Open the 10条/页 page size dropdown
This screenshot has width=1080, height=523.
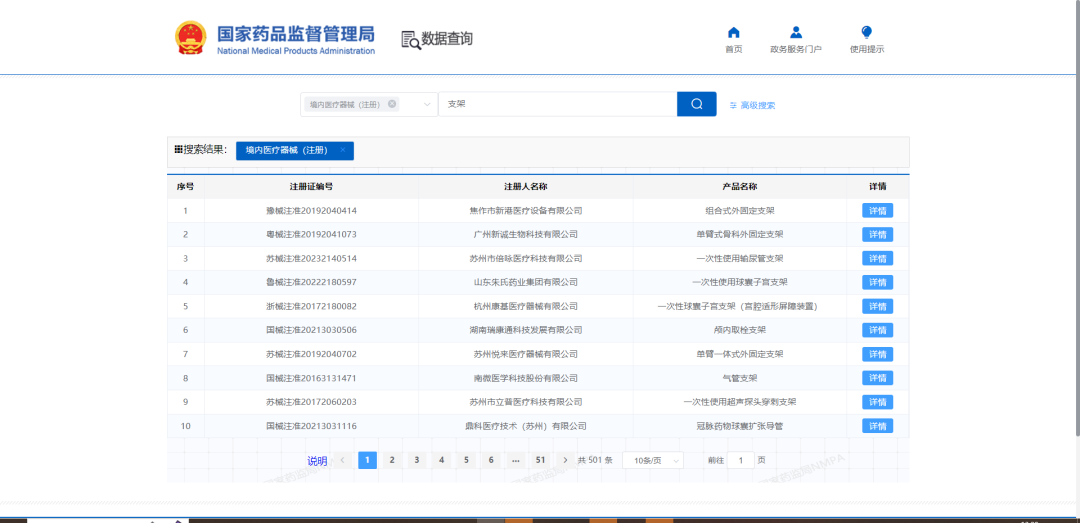pyautogui.click(x=652, y=460)
